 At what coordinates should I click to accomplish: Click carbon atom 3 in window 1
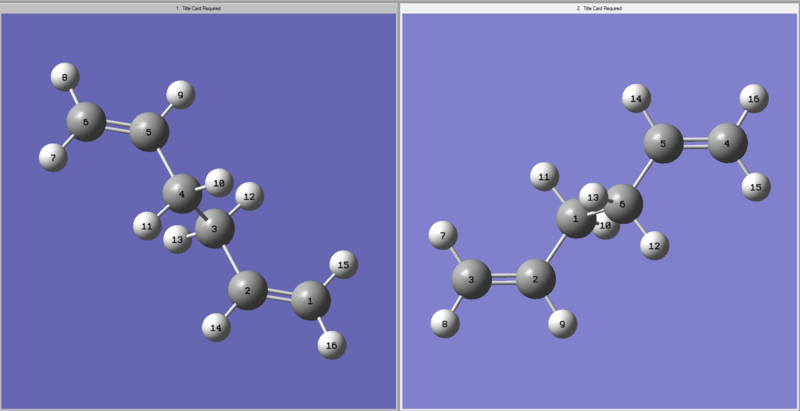(x=215, y=228)
